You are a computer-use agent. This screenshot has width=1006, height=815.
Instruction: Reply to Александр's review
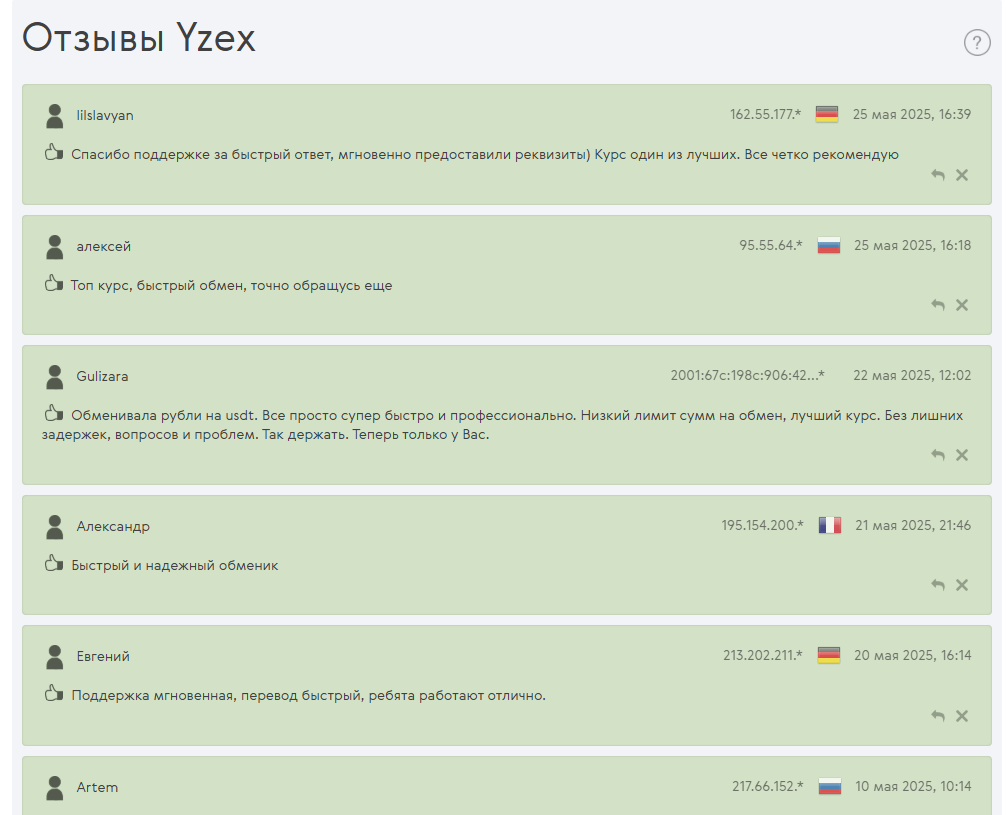click(x=938, y=585)
